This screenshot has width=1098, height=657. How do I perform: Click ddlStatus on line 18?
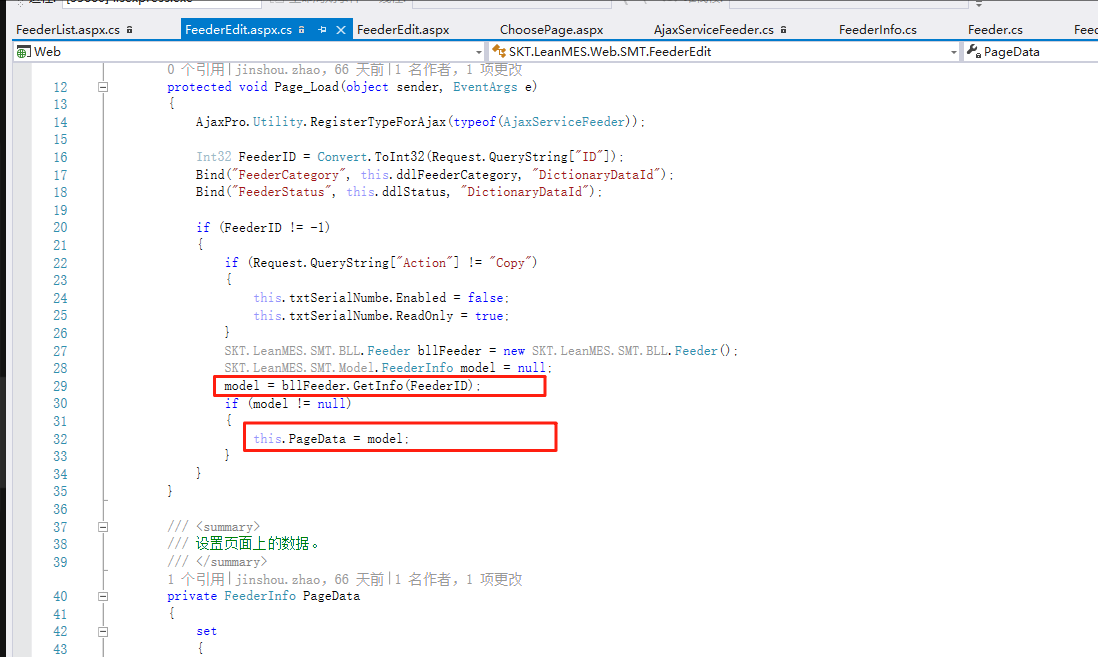pyautogui.click(x=413, y=192)
